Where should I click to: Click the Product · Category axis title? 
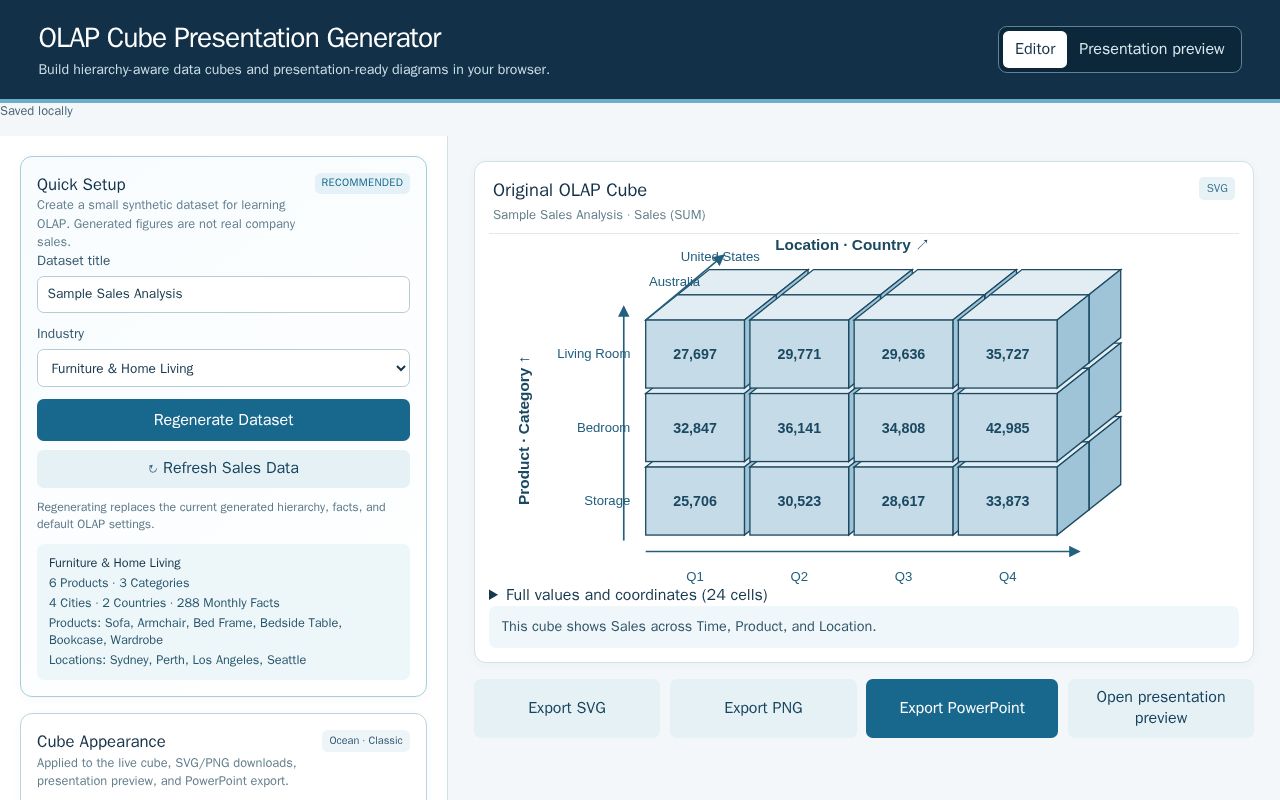click(x=524, y=429)
